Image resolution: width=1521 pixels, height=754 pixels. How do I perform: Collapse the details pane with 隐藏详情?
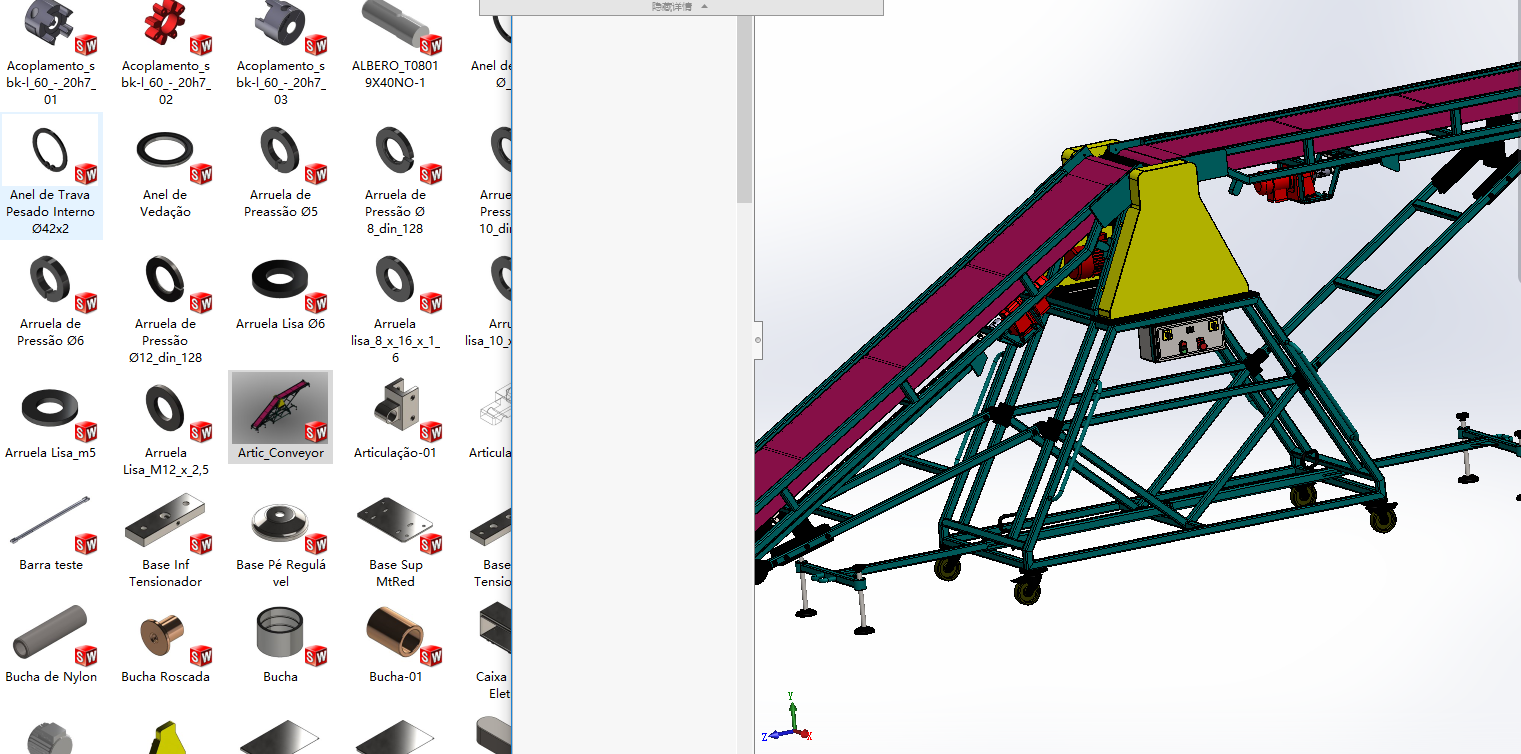[x=680, y=6]
